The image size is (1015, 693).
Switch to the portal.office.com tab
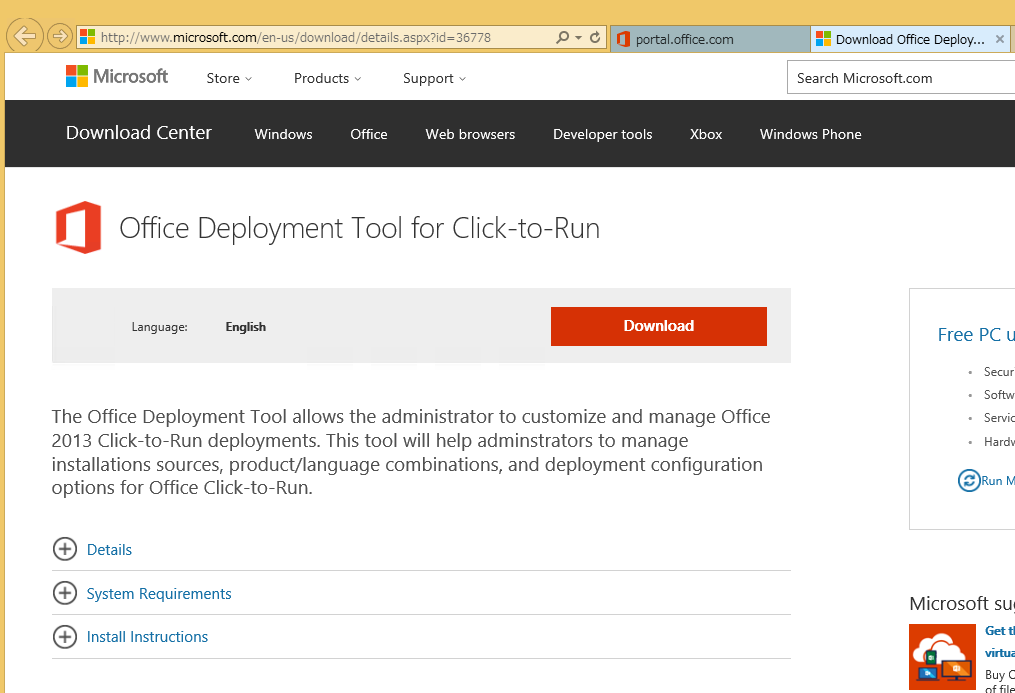pos(709,39)
